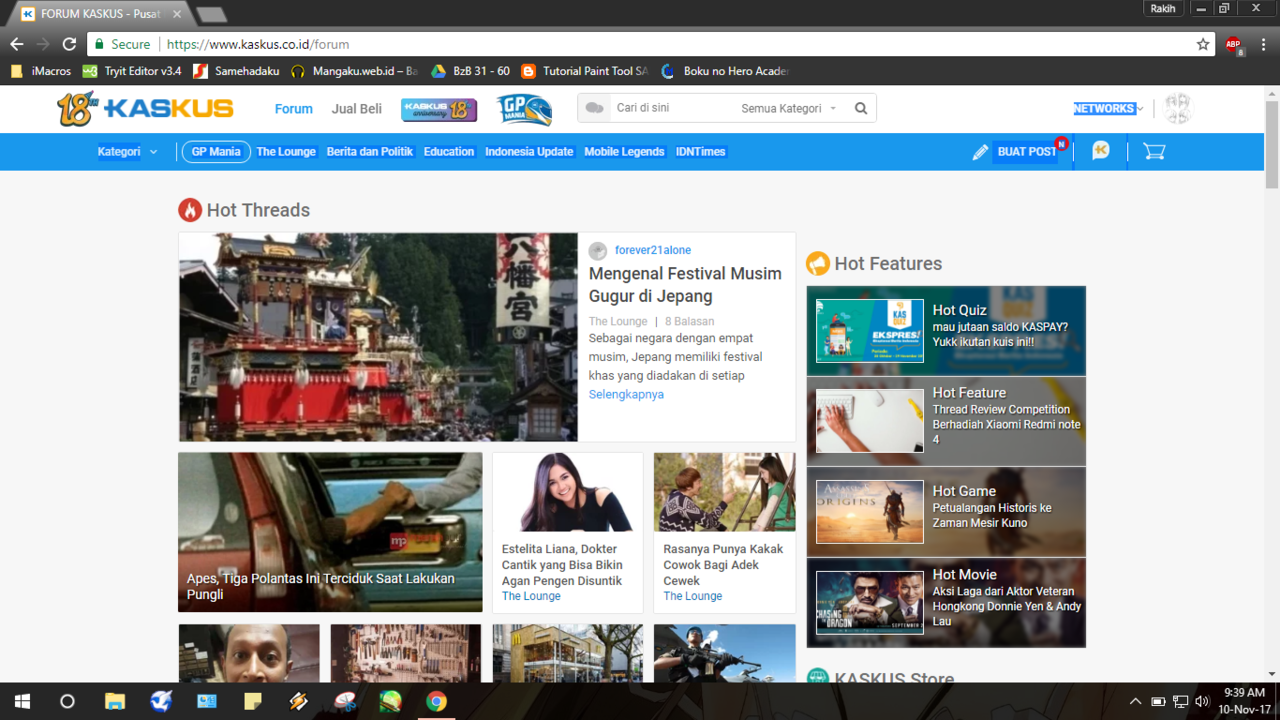Open the GP Mania logo icon
This screenshot has height=720, width=1280.
[x=525, y=109]
